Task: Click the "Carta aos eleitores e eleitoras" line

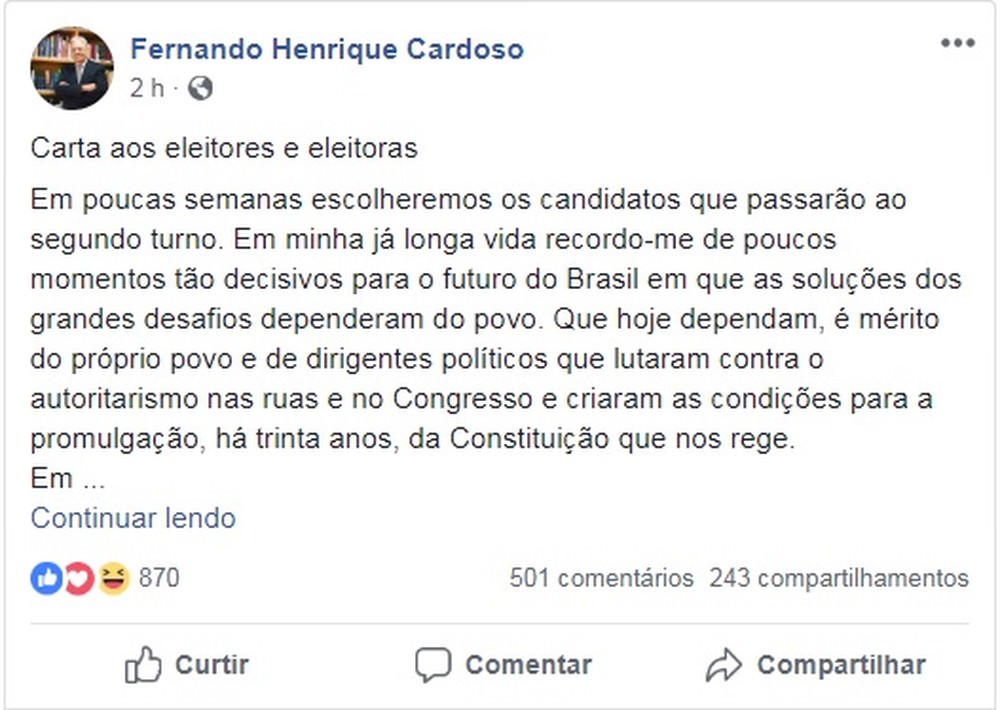Action: pyautogui.click(x=224, y=149)
